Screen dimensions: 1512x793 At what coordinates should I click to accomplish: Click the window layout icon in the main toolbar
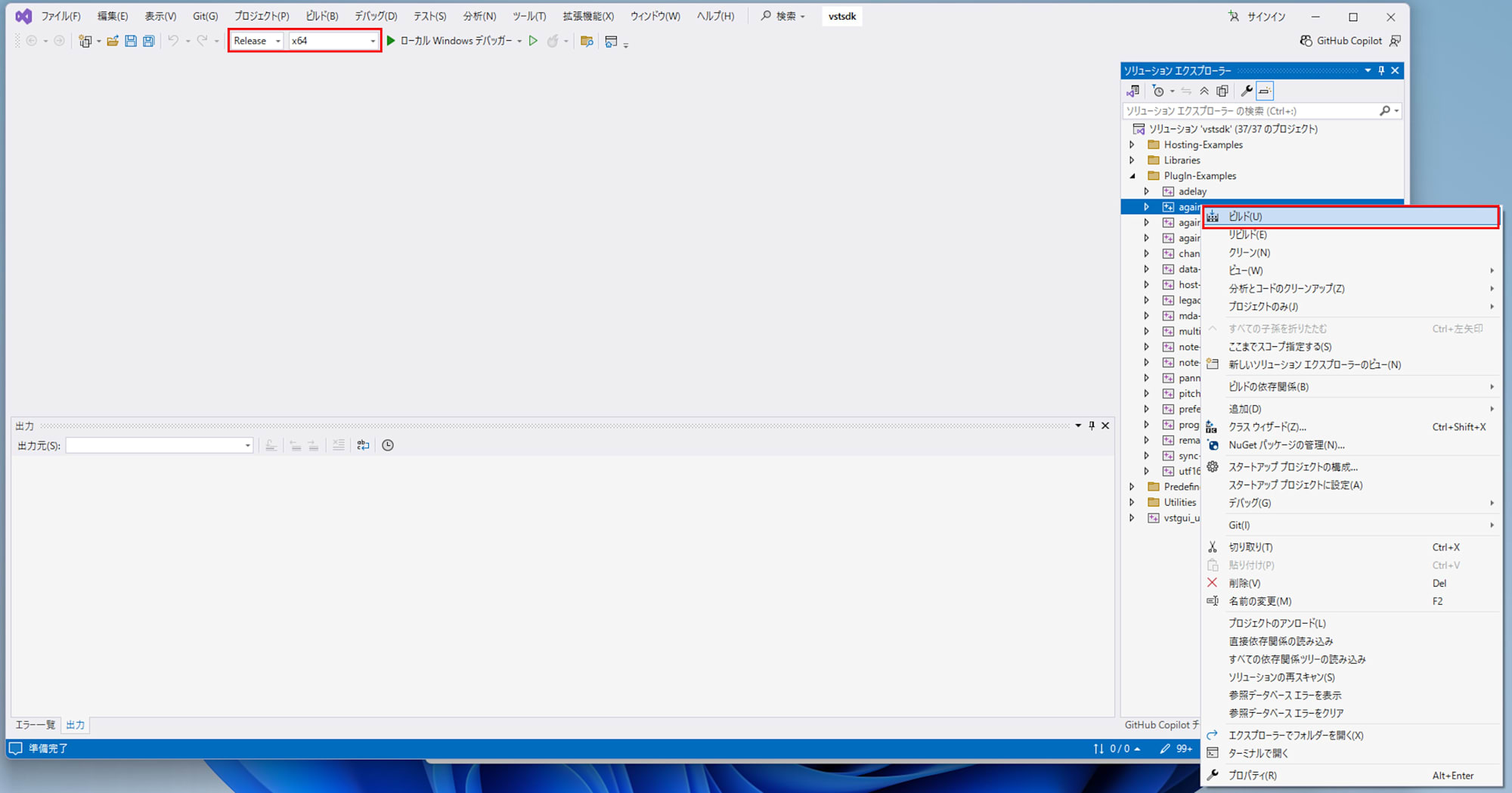pos(611,41)
